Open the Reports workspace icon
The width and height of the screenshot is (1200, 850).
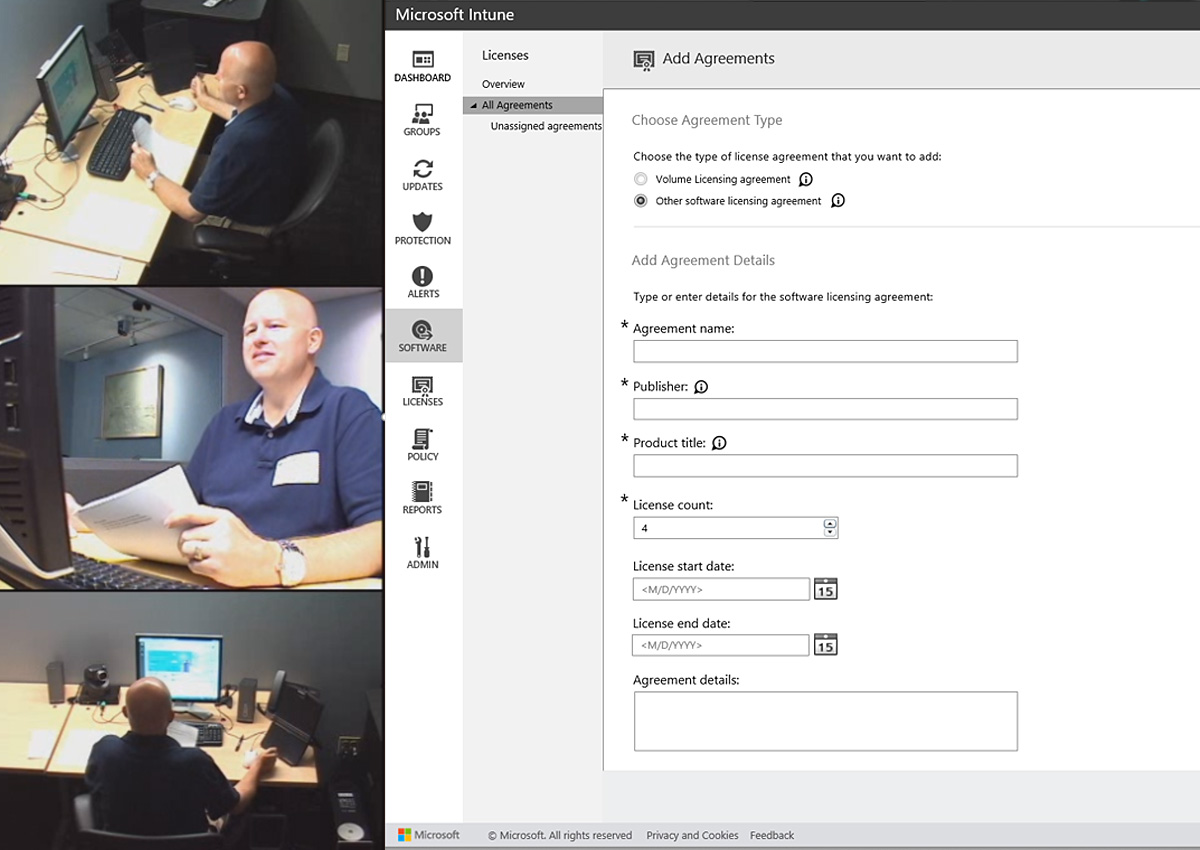pyautogui.click(x=422, y=492)
